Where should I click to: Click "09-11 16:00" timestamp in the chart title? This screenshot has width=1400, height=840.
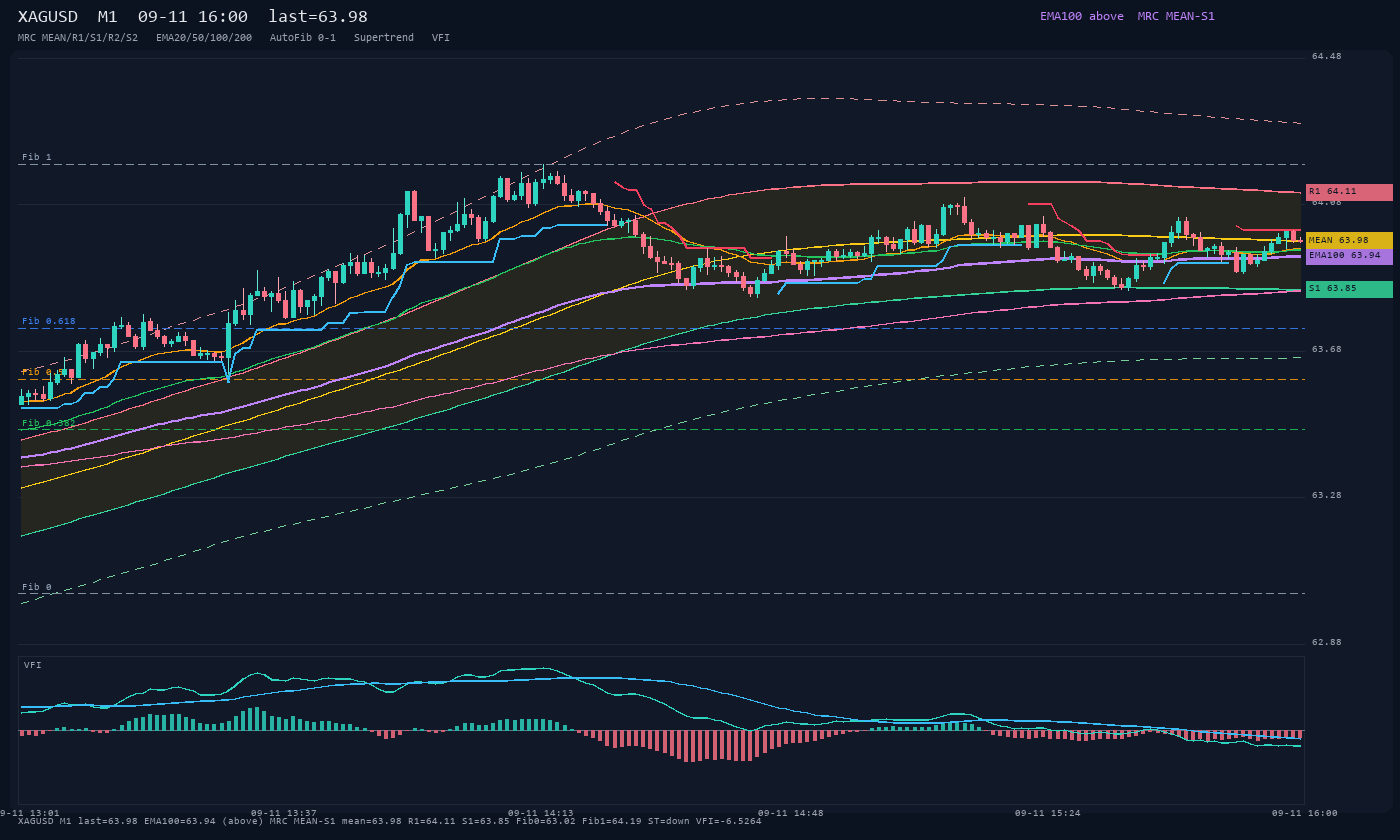click(193, 17)
